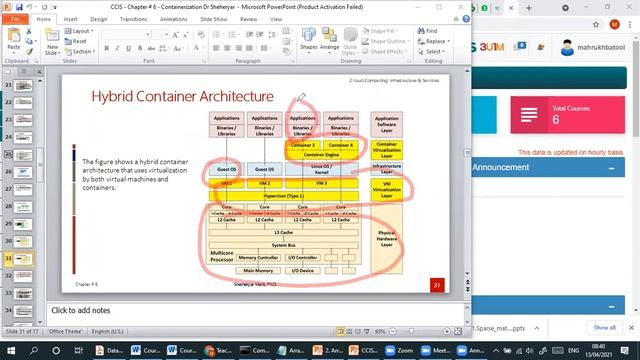Switch to Normal view icon in status bar
This screenshot has width=640, height=360.
340,331
